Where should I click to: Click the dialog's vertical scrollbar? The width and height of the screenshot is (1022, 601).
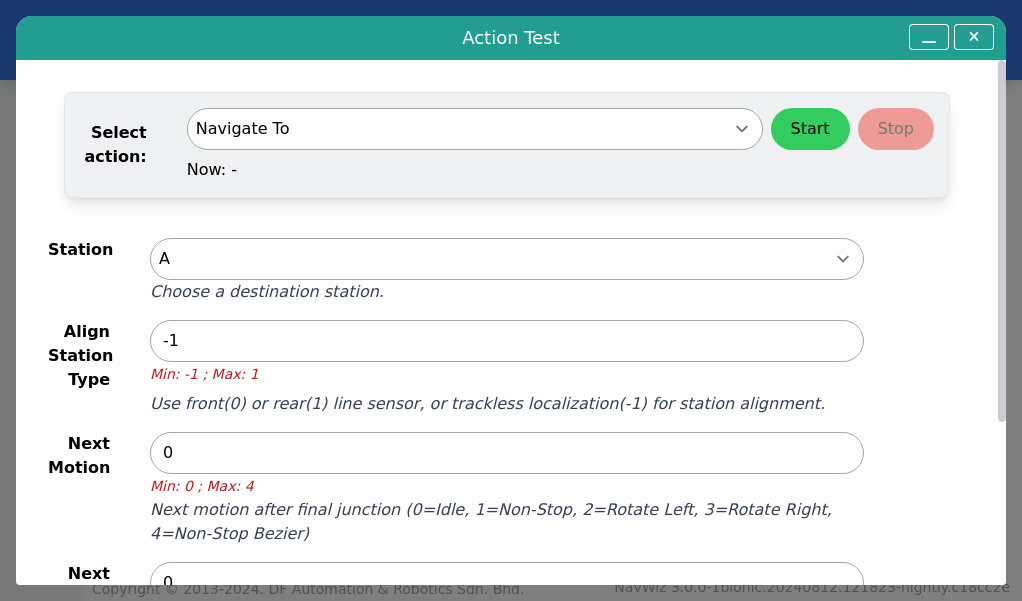point(1002,241)
